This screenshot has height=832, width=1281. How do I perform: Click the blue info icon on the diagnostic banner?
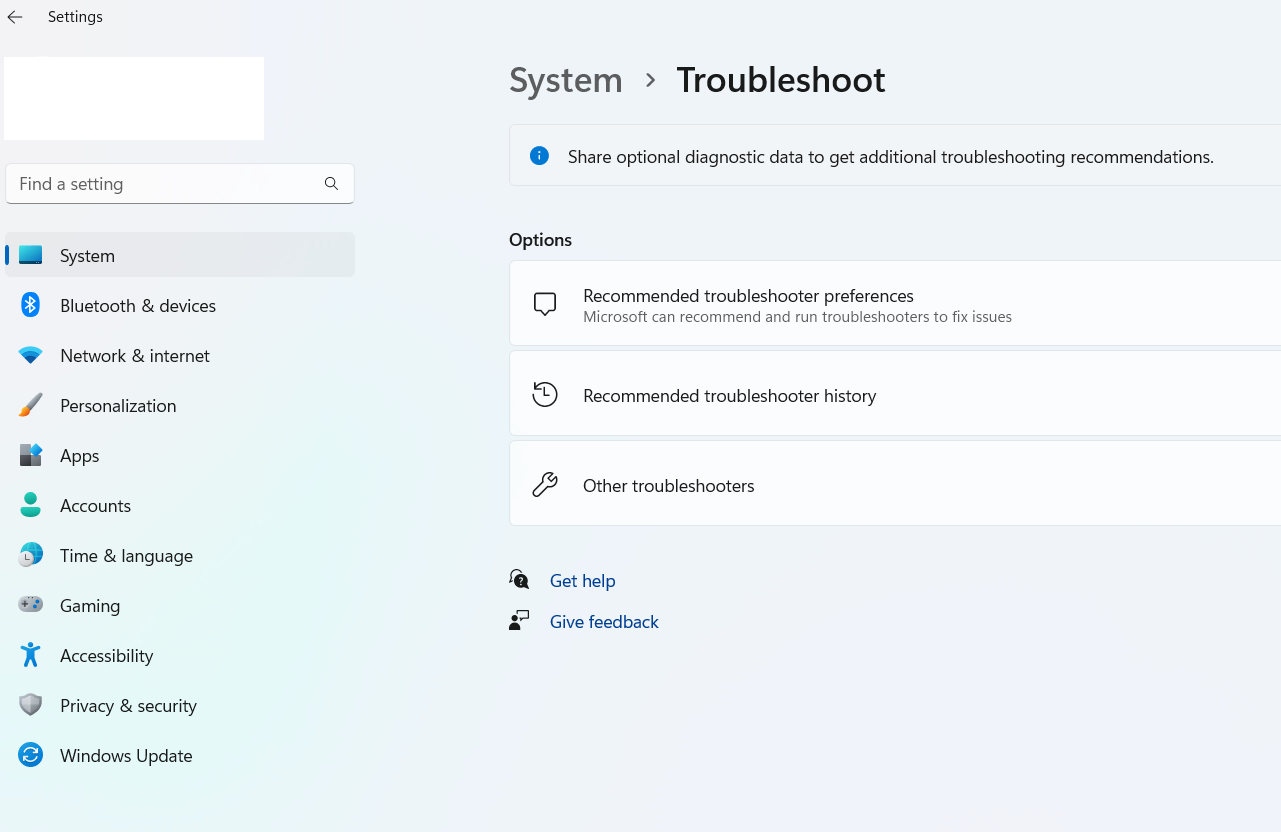539,156
